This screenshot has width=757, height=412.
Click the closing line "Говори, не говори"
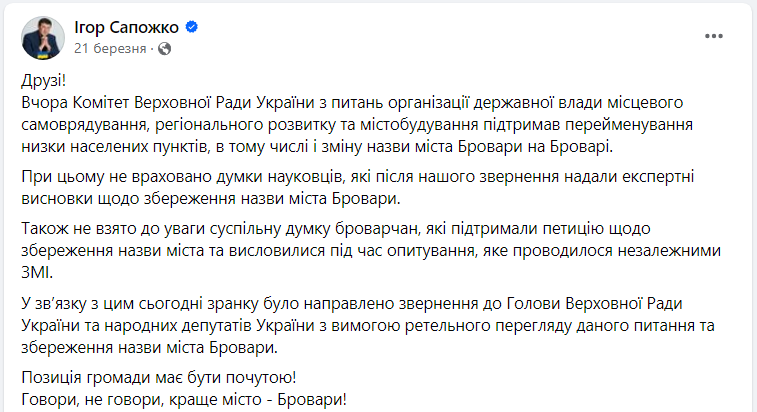(185, 401)
